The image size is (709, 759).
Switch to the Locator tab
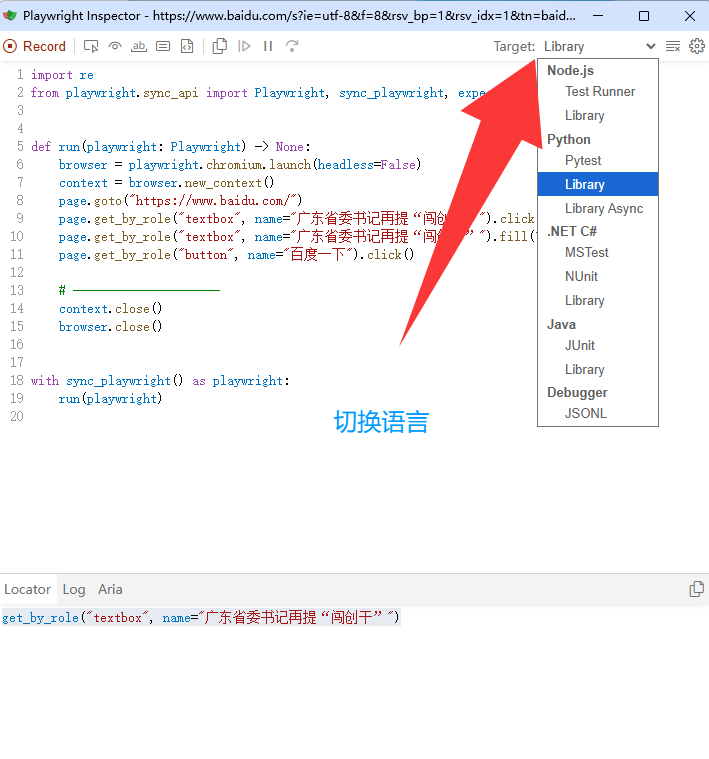click(28, 589)
